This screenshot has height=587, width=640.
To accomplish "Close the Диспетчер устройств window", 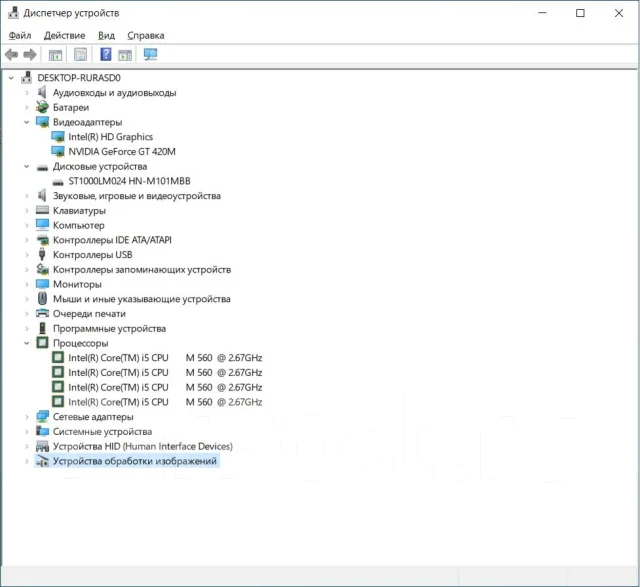I will (618, 13).
